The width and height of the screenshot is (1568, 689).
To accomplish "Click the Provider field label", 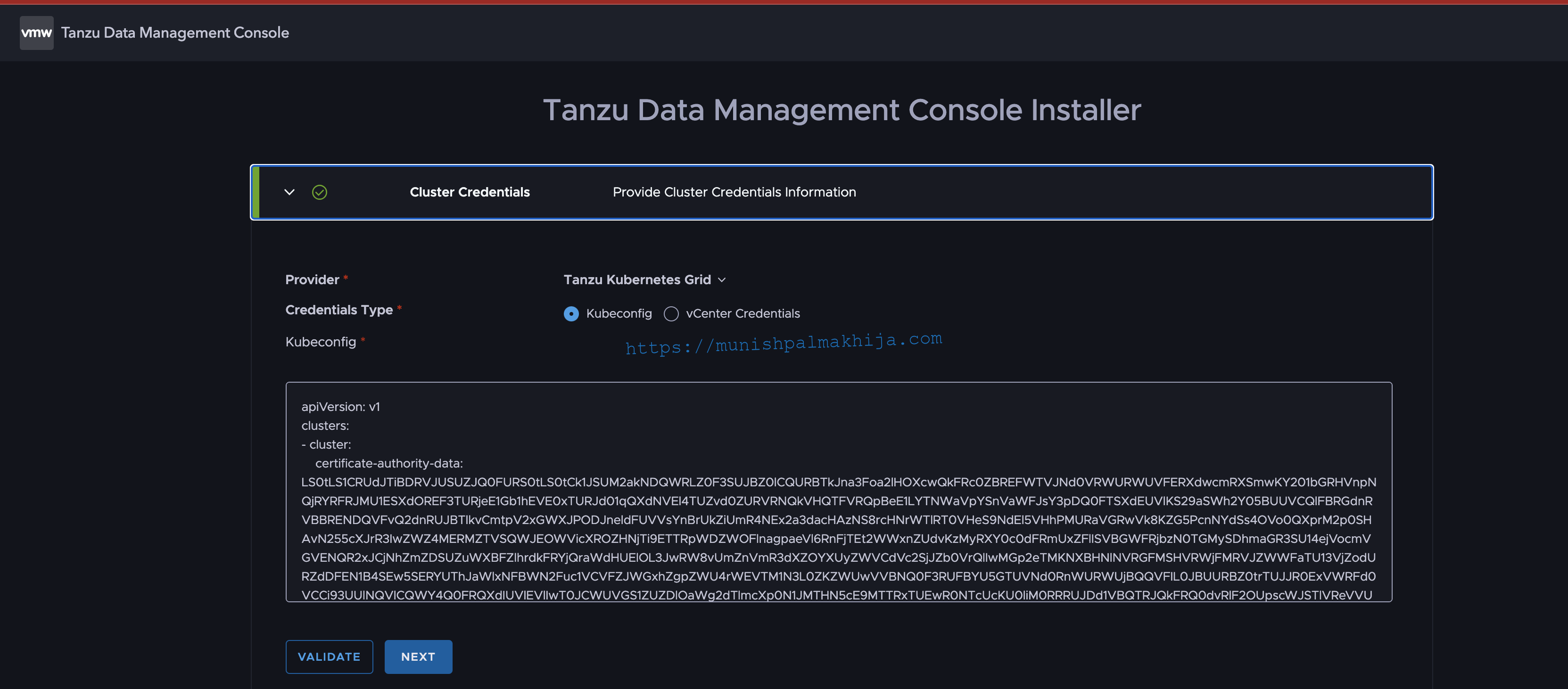I will pos(312,279).
